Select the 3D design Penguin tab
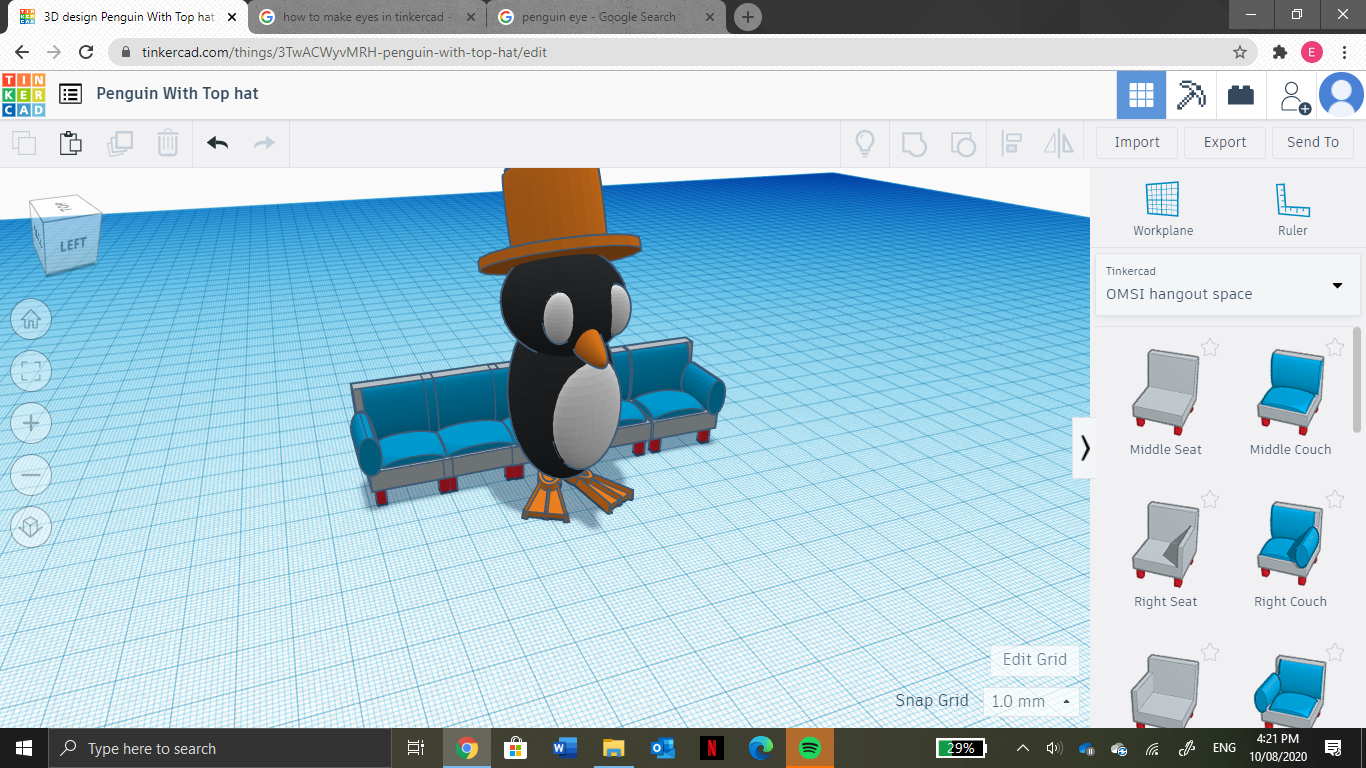Image resolution: width=1366 pixels, height=768 pixels. (x=128, y=17)
